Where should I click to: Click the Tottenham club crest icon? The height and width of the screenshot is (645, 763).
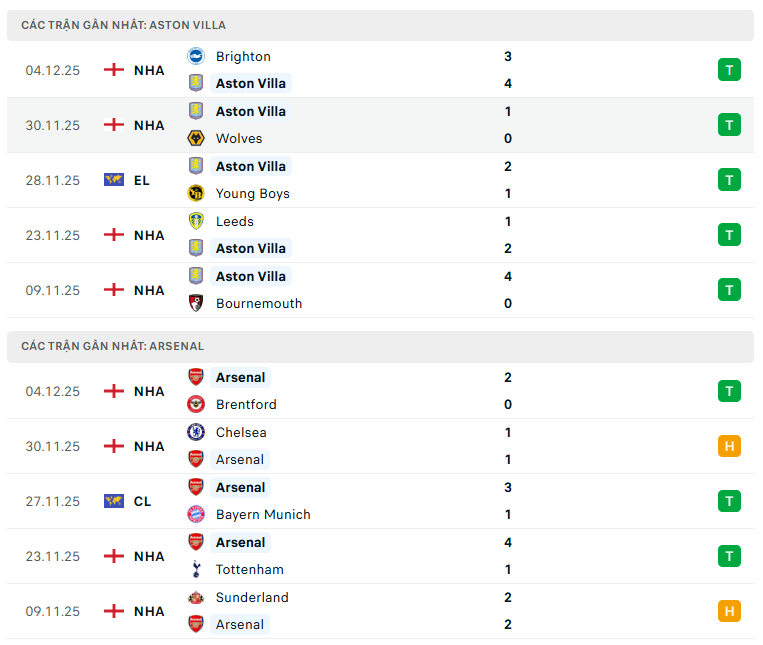click(x=196, y=570)
